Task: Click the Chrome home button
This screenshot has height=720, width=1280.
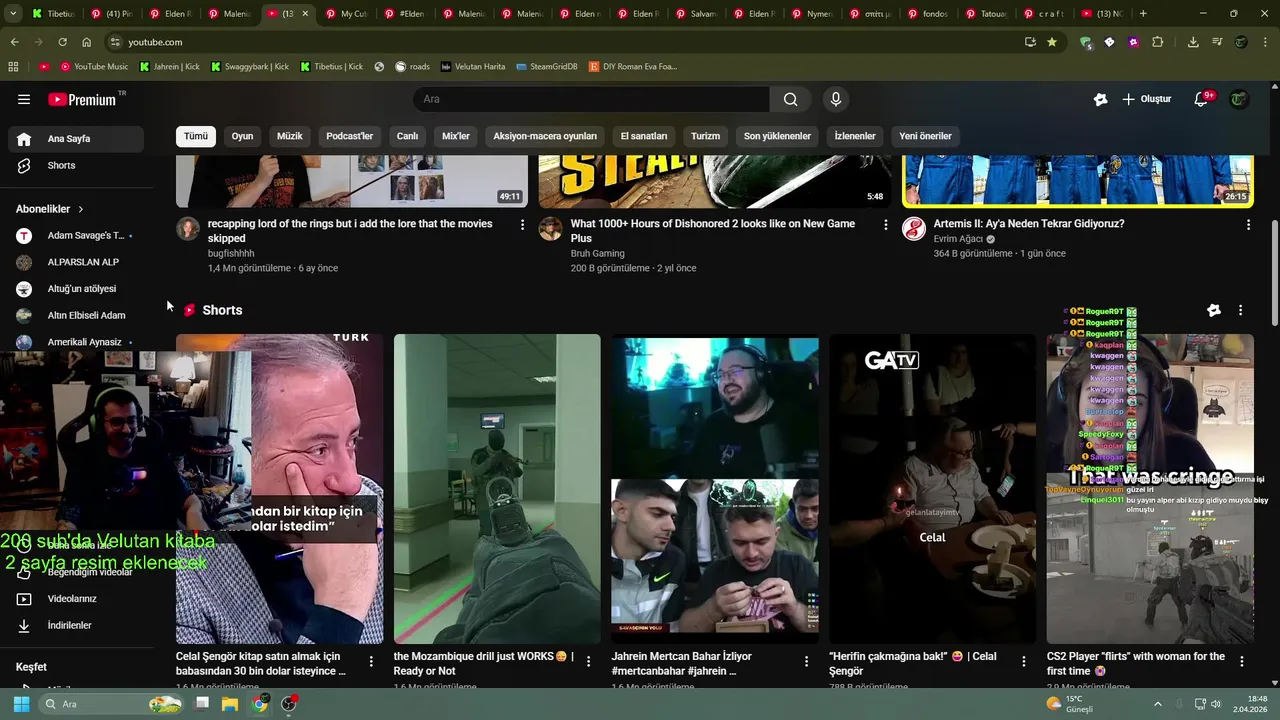Action: point(86,42)
